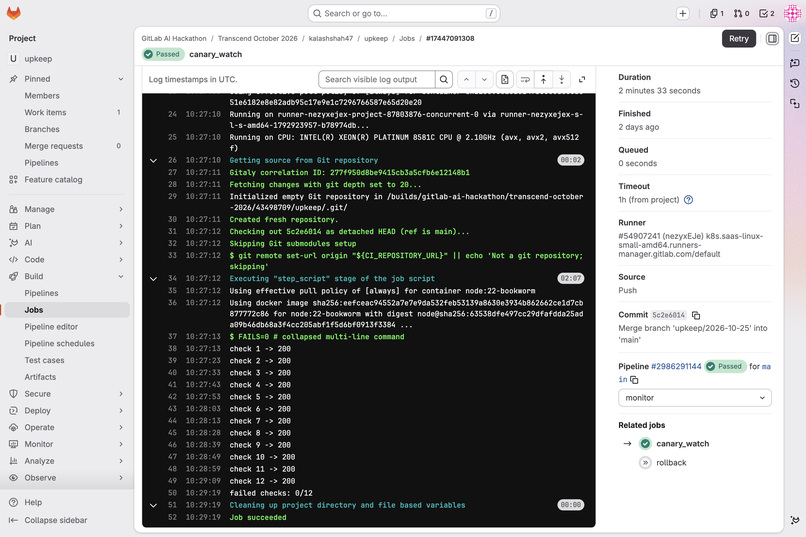Go to next search result arrow
Screen dimensions: 806x537
pyautogui.click(x=484, y=80)
